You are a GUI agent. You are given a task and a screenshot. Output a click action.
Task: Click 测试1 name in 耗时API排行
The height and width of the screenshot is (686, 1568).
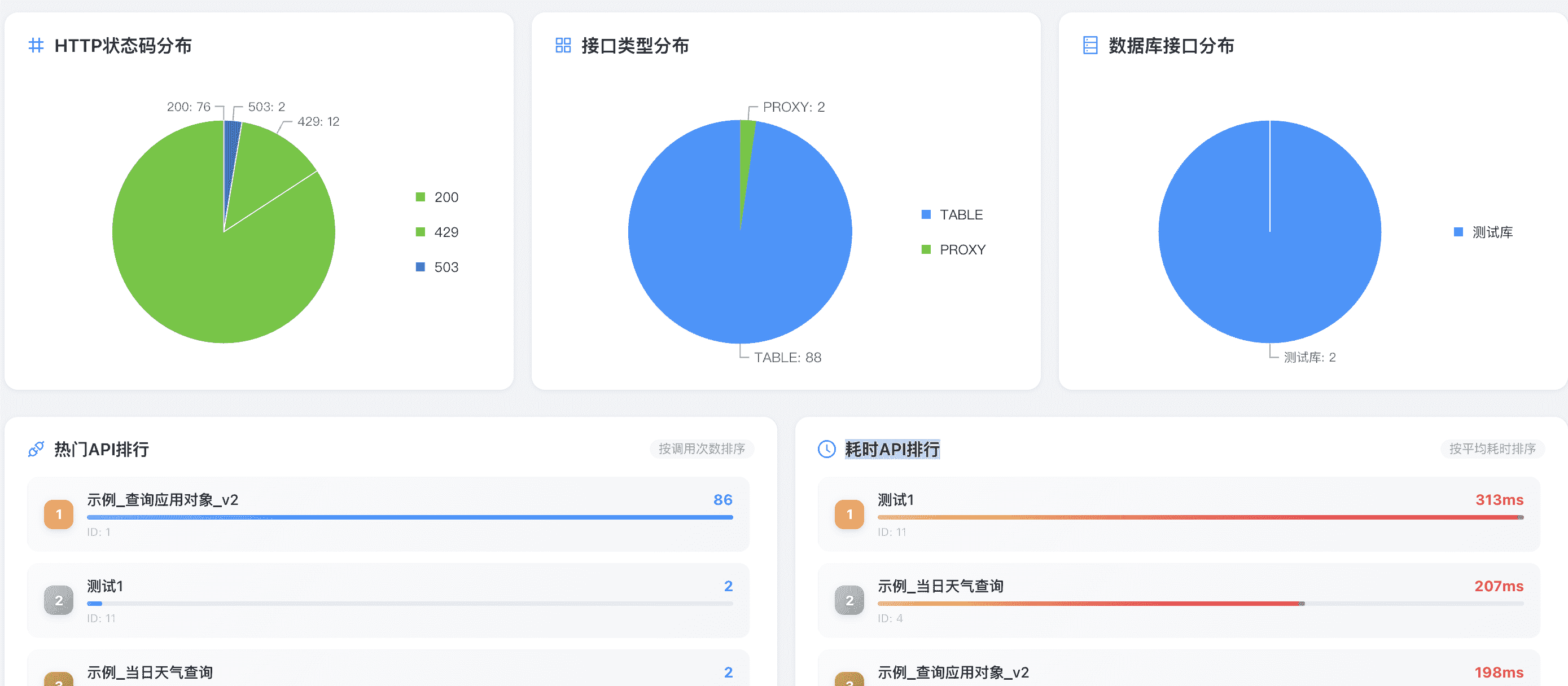point(895,500)
